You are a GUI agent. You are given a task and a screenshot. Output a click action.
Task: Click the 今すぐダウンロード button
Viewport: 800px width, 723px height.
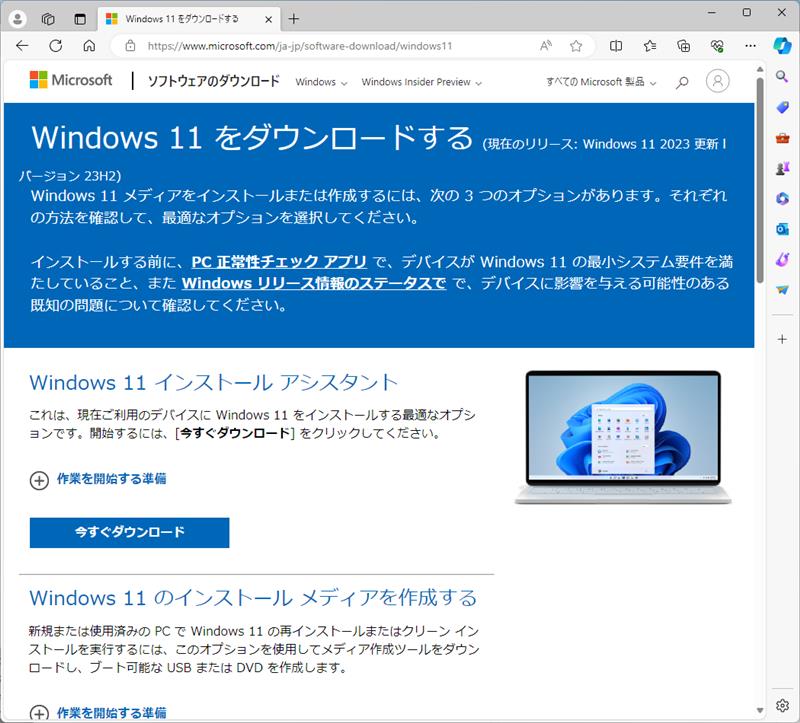129,533
